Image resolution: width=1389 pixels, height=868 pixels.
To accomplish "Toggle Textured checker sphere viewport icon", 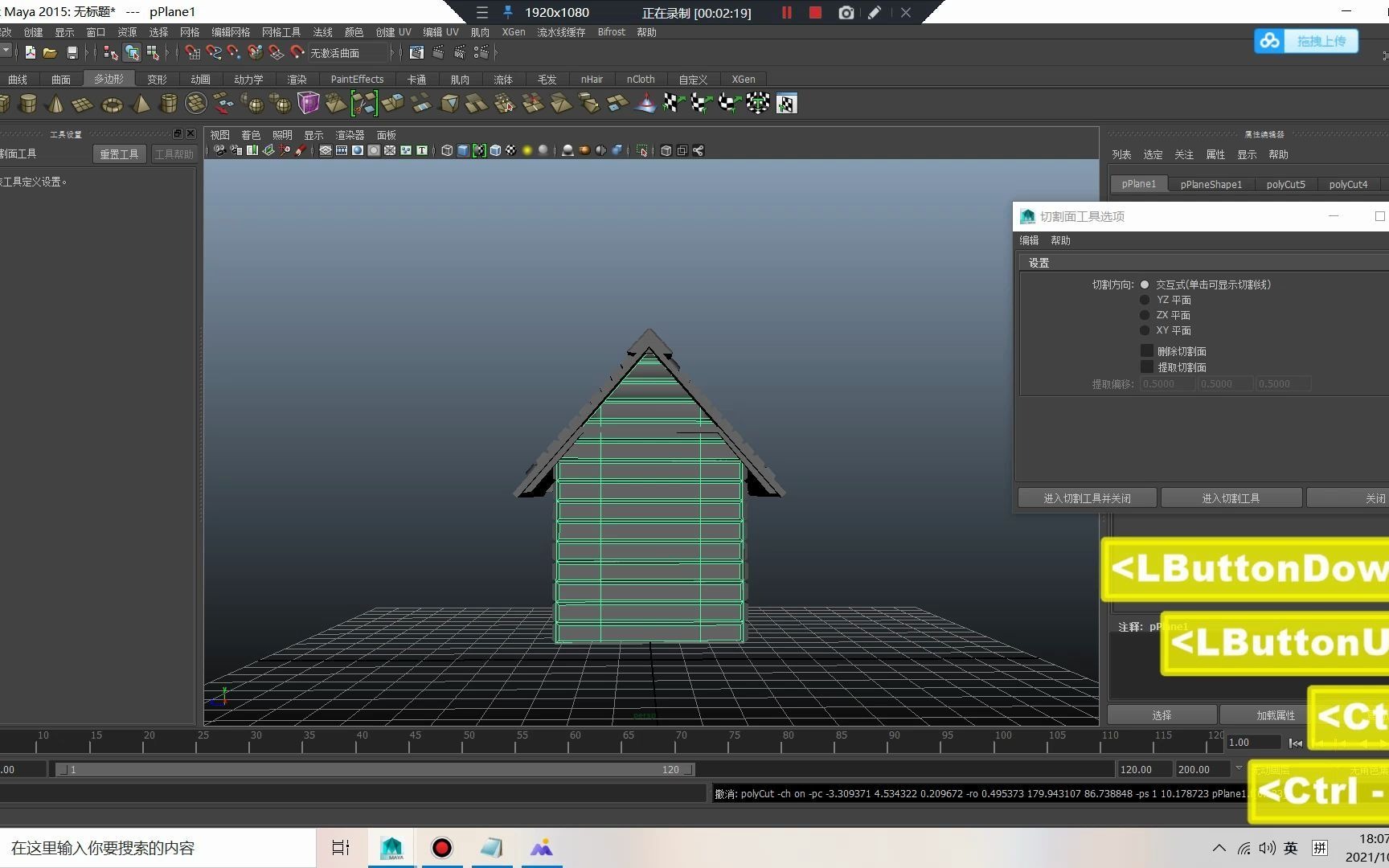I will point(510,150).
